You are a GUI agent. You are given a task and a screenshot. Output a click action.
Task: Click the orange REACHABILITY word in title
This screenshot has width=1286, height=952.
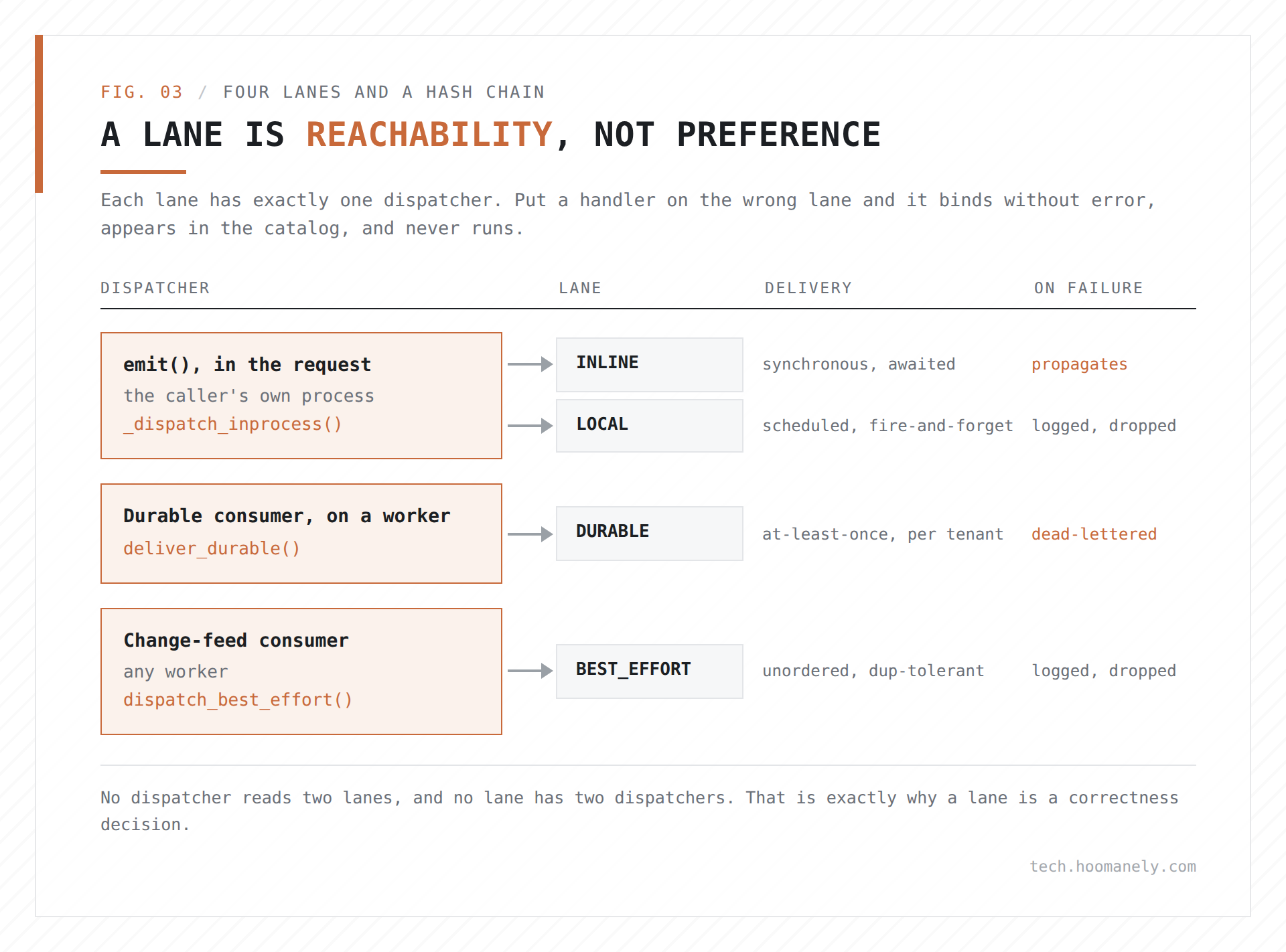pyautogui.click(x=429, y=135)
